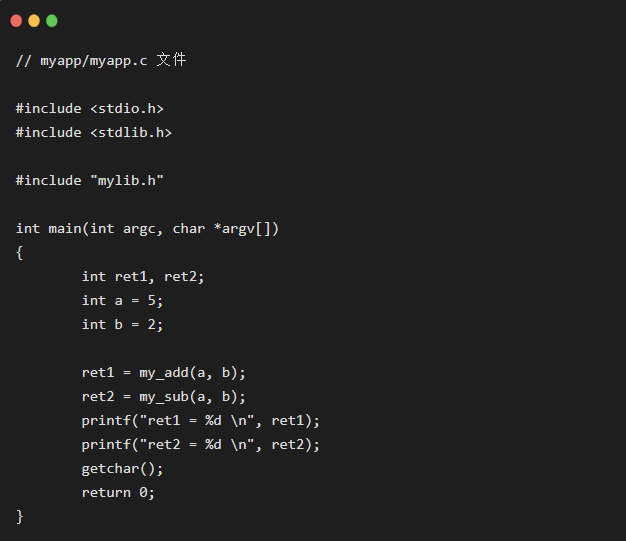Click the getchar() call

[x=118, y=469]
